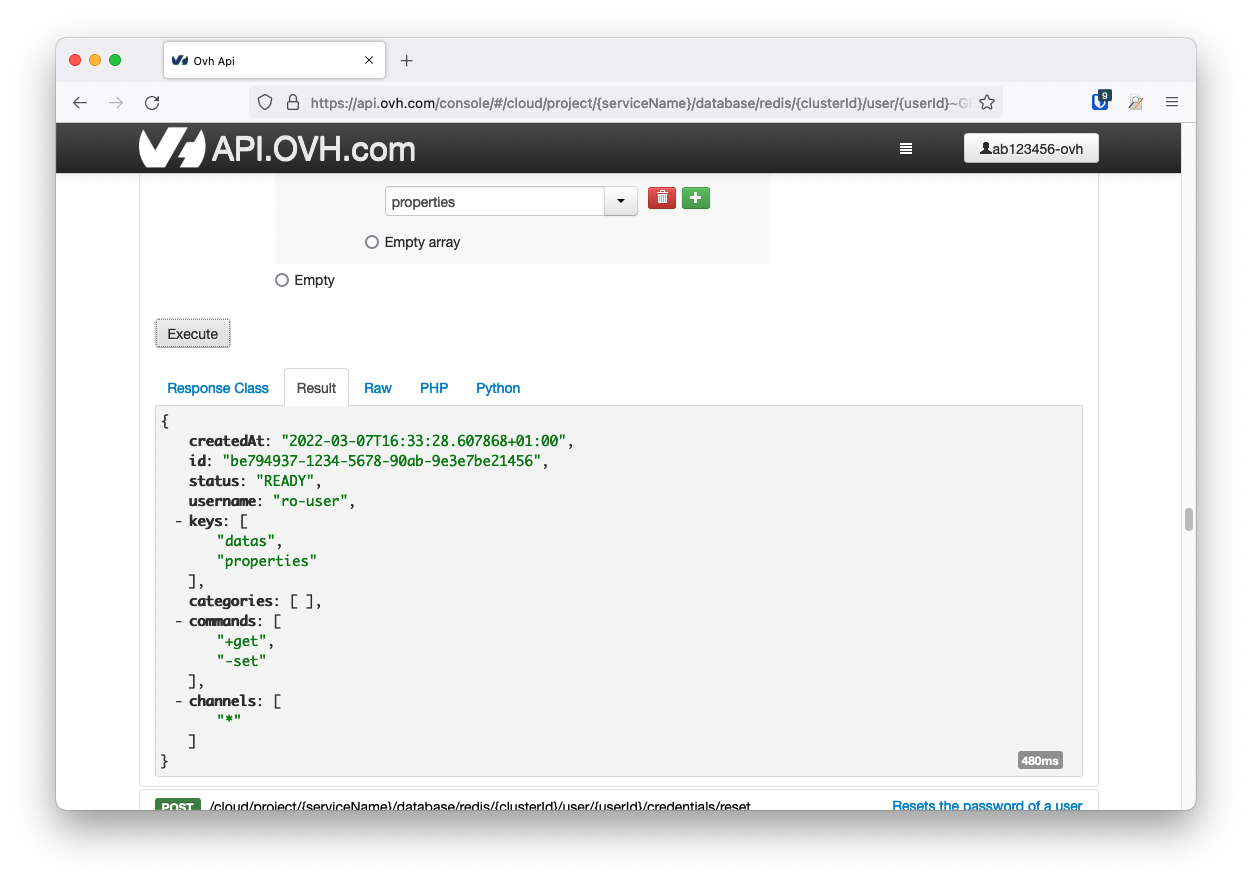
Task: Click the green plus icon to add a parameter
Action: tap(695, 198)
